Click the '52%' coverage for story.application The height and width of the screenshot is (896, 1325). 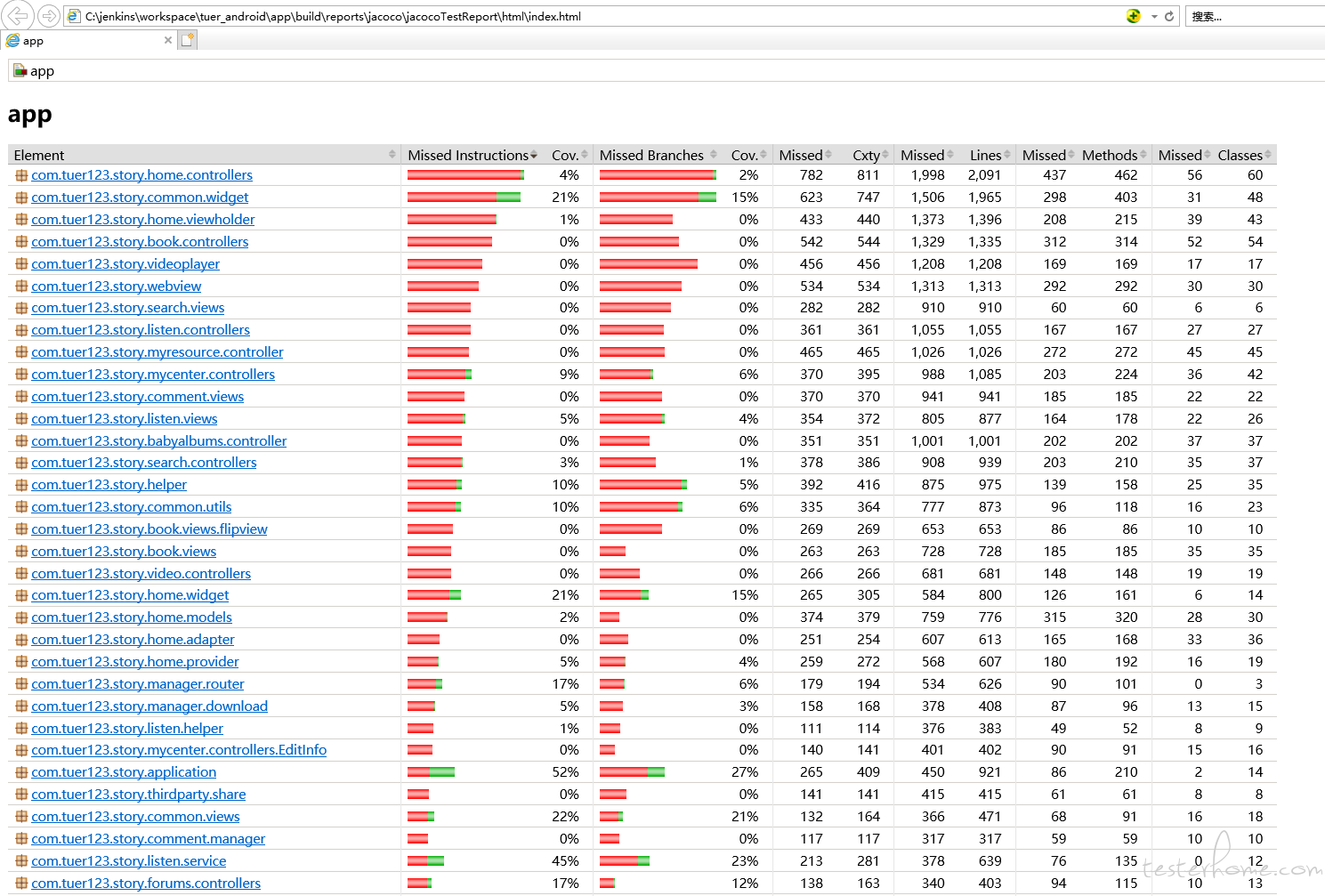565,772
